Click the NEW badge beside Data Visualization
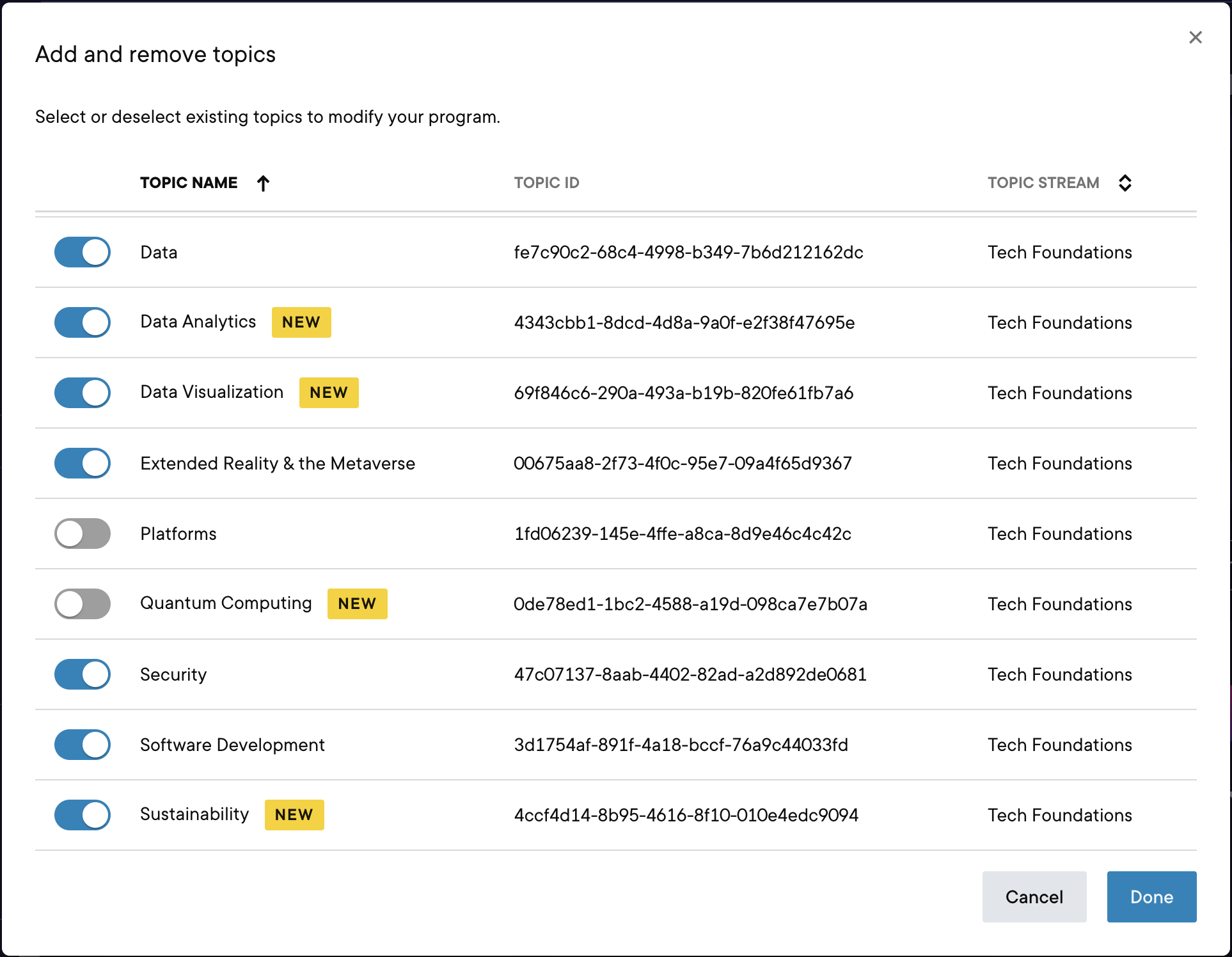Screen dimensions: 1232x957 click(329, 392)
